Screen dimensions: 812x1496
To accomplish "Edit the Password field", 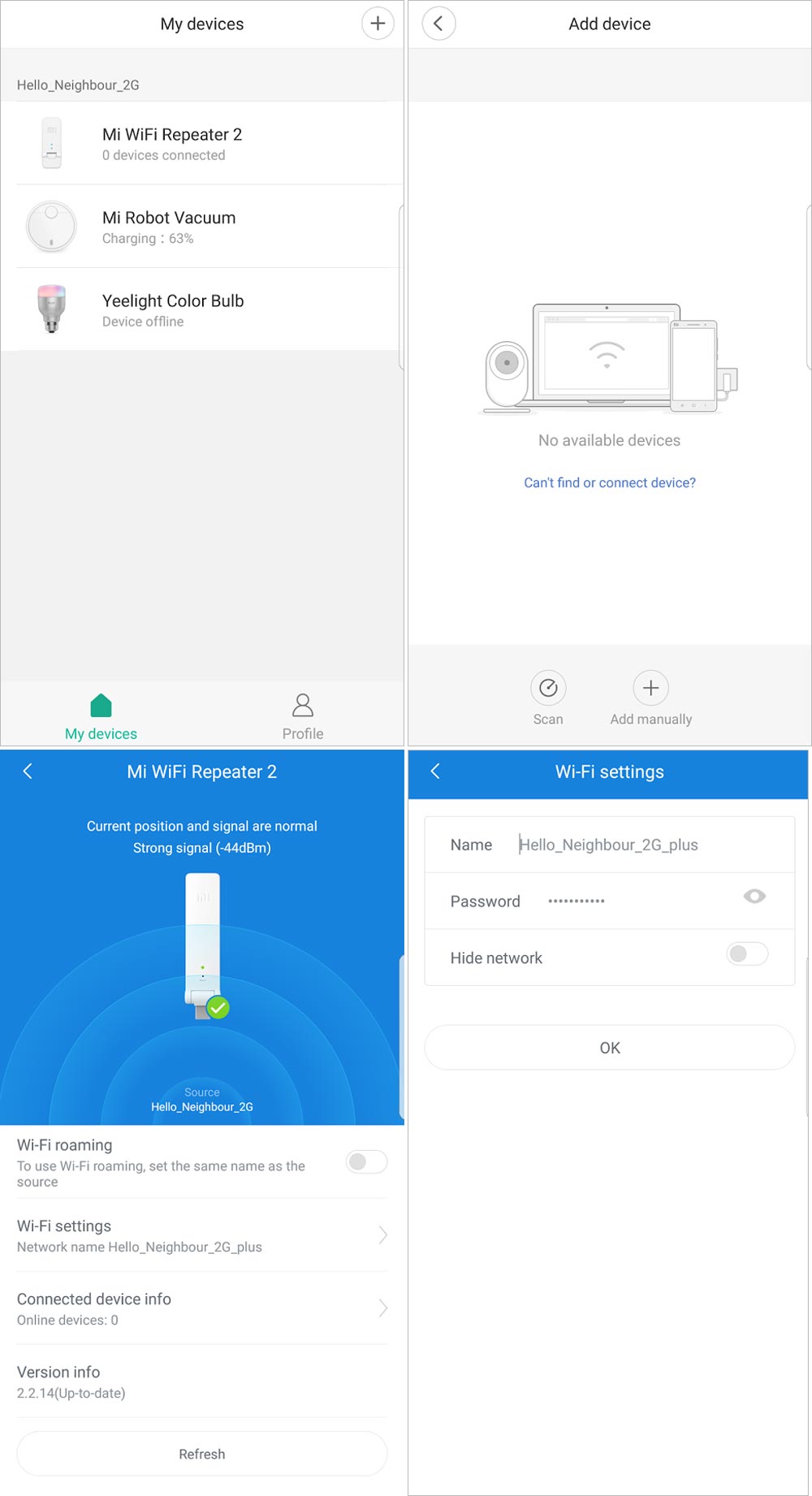I will tap(610, 901).
